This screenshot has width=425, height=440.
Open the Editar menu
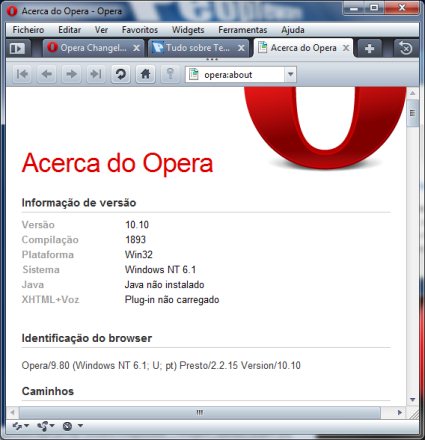(x=70, y=30)
